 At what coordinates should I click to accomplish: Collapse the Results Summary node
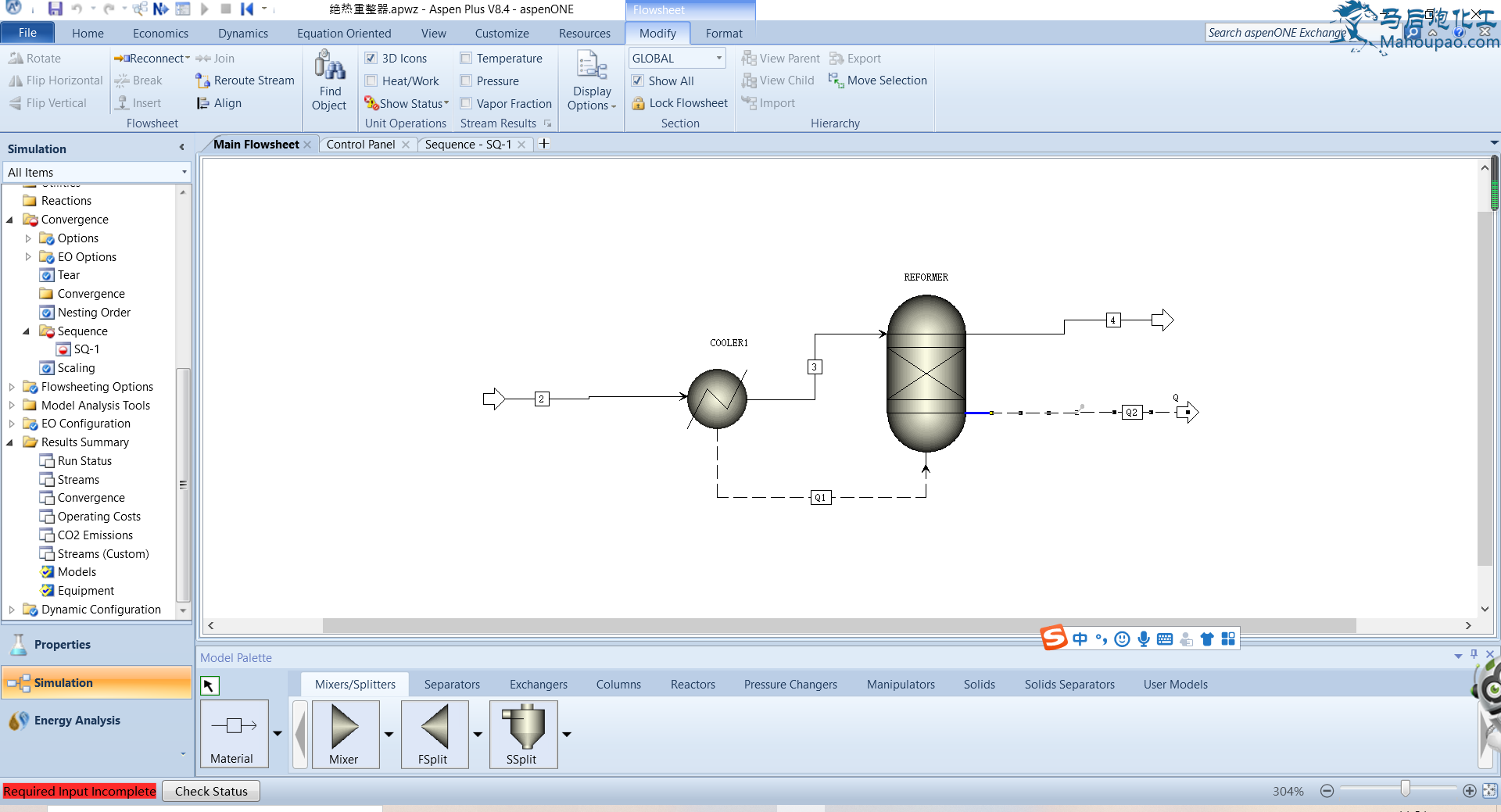(x=9, y=442)
